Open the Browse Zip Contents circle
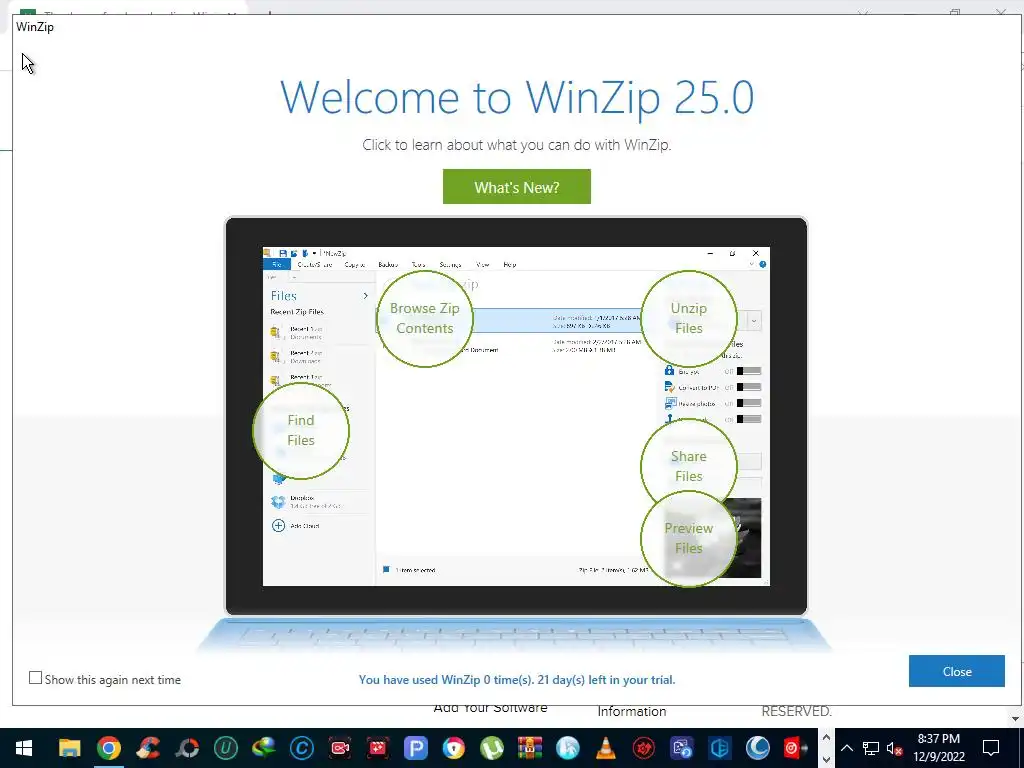1024x768 pixels. tap(424, 318)
